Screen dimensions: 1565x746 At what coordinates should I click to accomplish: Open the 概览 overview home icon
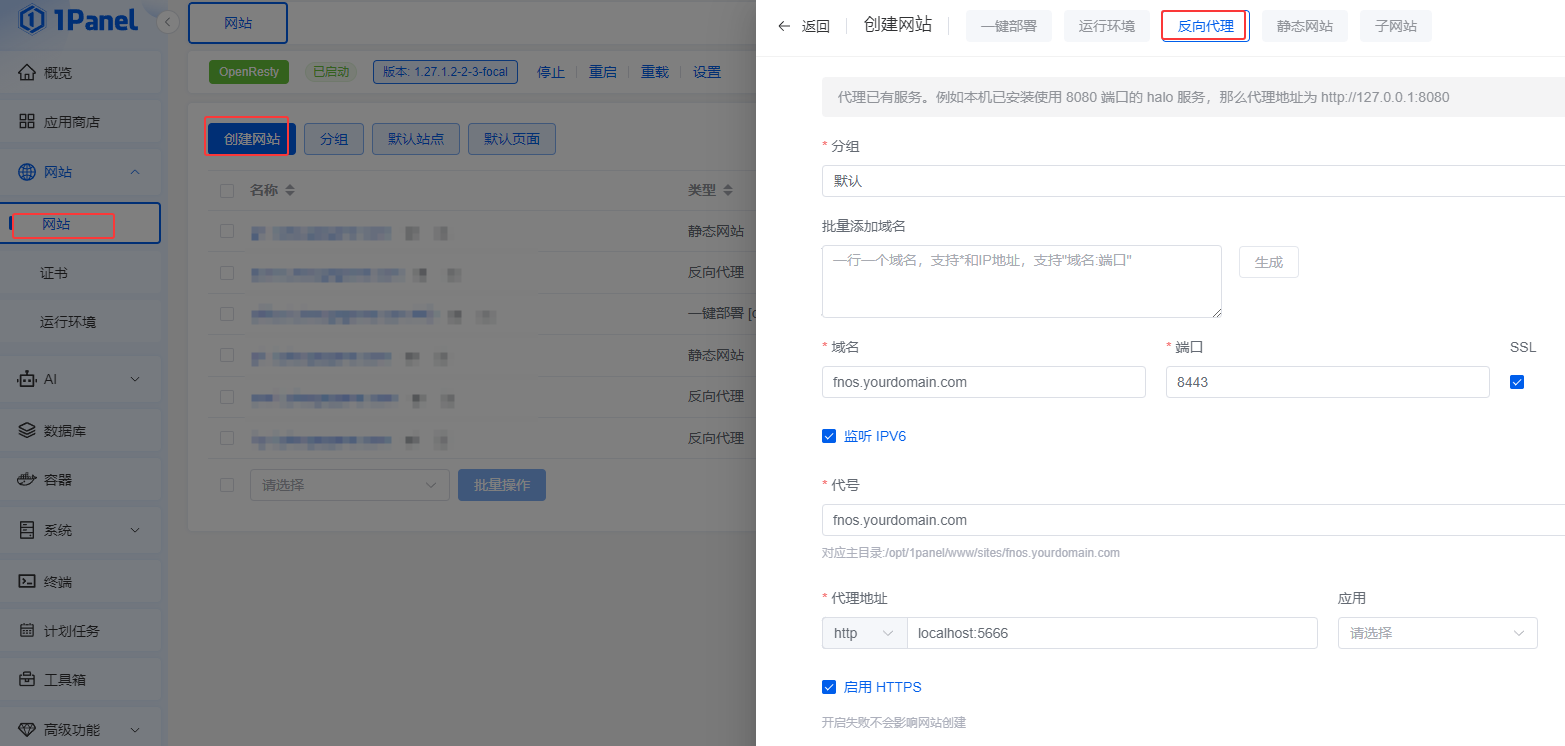(27, 72)
